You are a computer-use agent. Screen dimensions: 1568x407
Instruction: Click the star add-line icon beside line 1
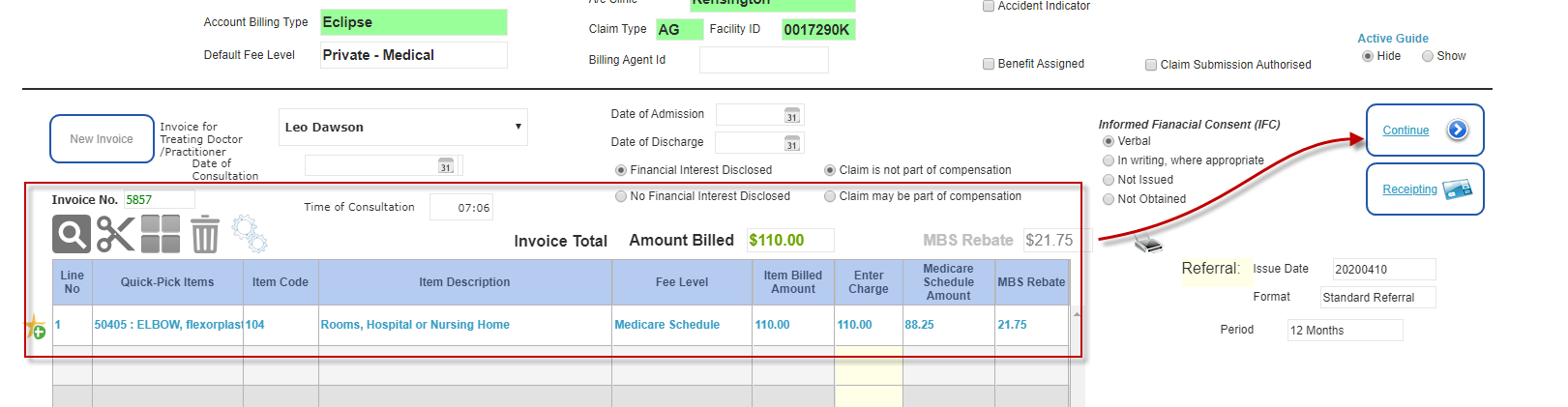35,327
